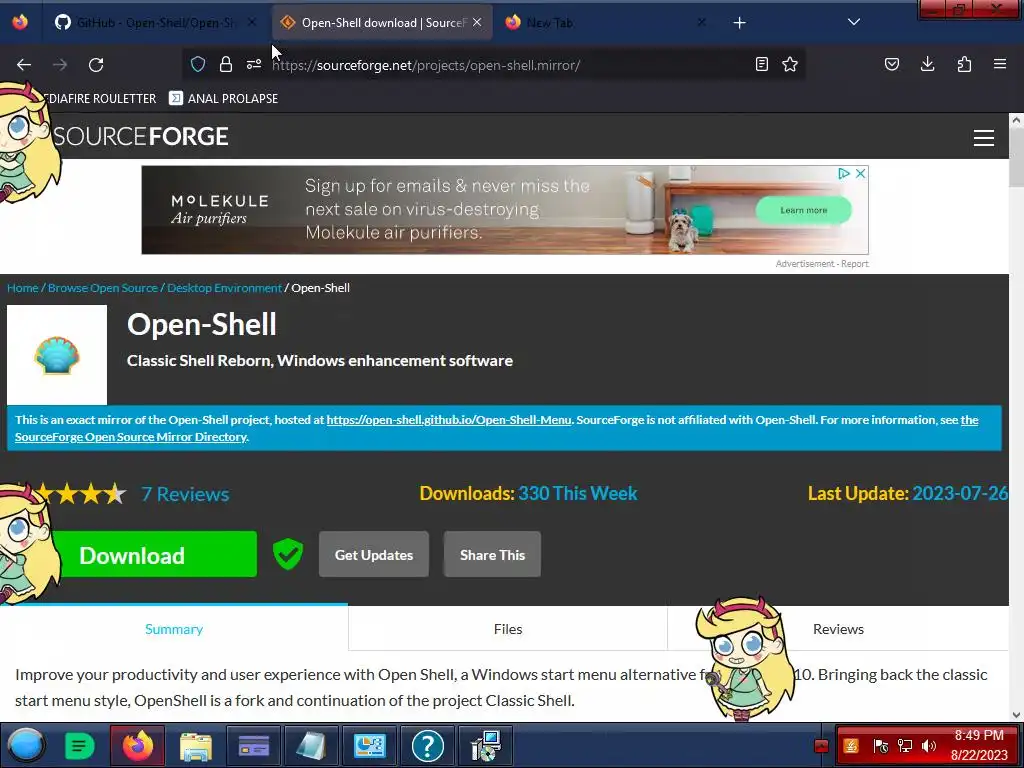
Task: Open the Summary tab
Action: [174, 629]
